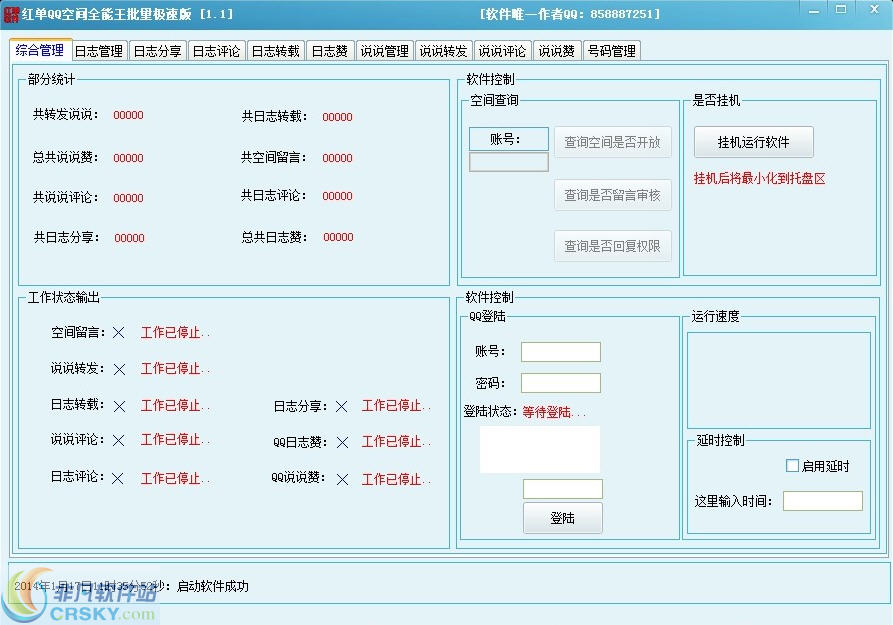
Task: Click the 查询空间是否开放 button
Action: [x=612, y=142]
